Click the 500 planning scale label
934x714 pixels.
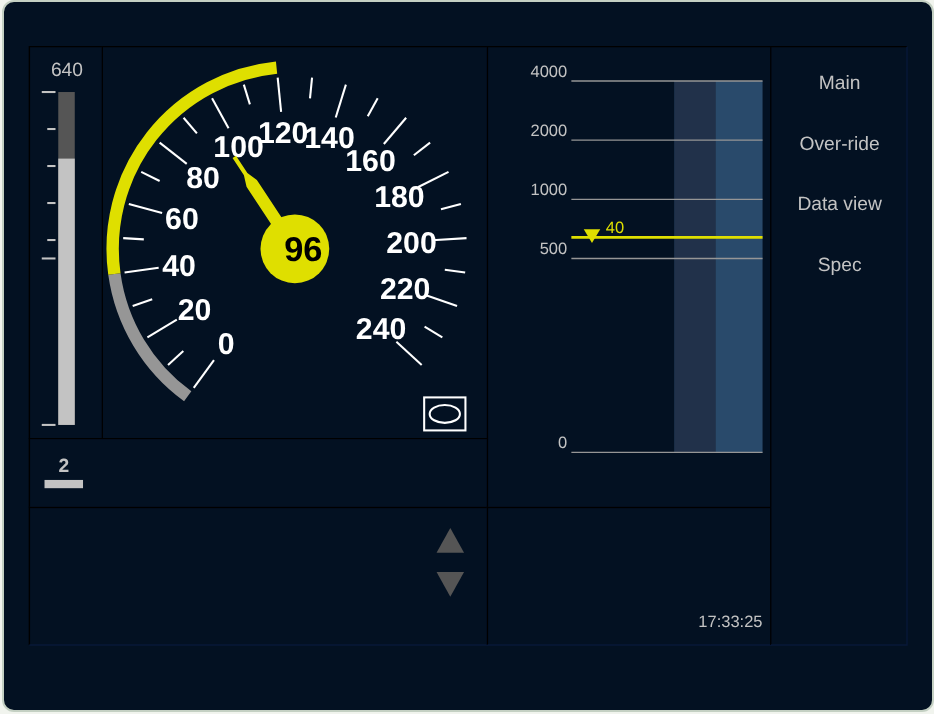(553, 248)
